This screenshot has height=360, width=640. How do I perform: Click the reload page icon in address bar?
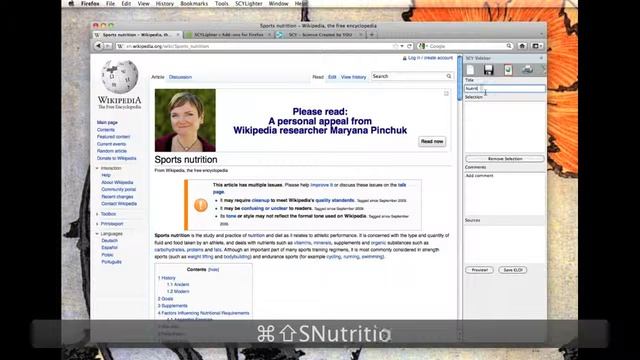(x=409, y=46)
